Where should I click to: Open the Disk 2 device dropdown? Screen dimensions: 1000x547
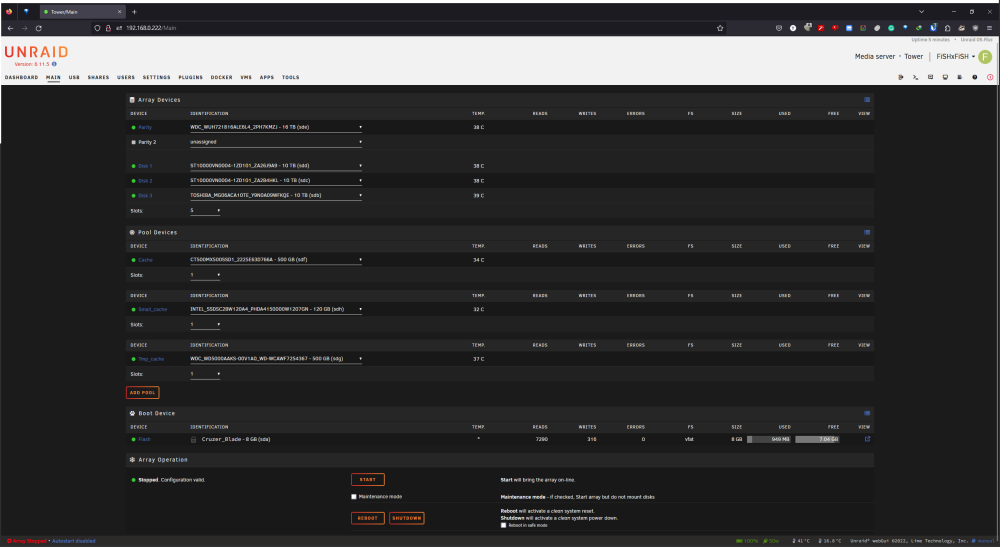(x=276, y=180)
